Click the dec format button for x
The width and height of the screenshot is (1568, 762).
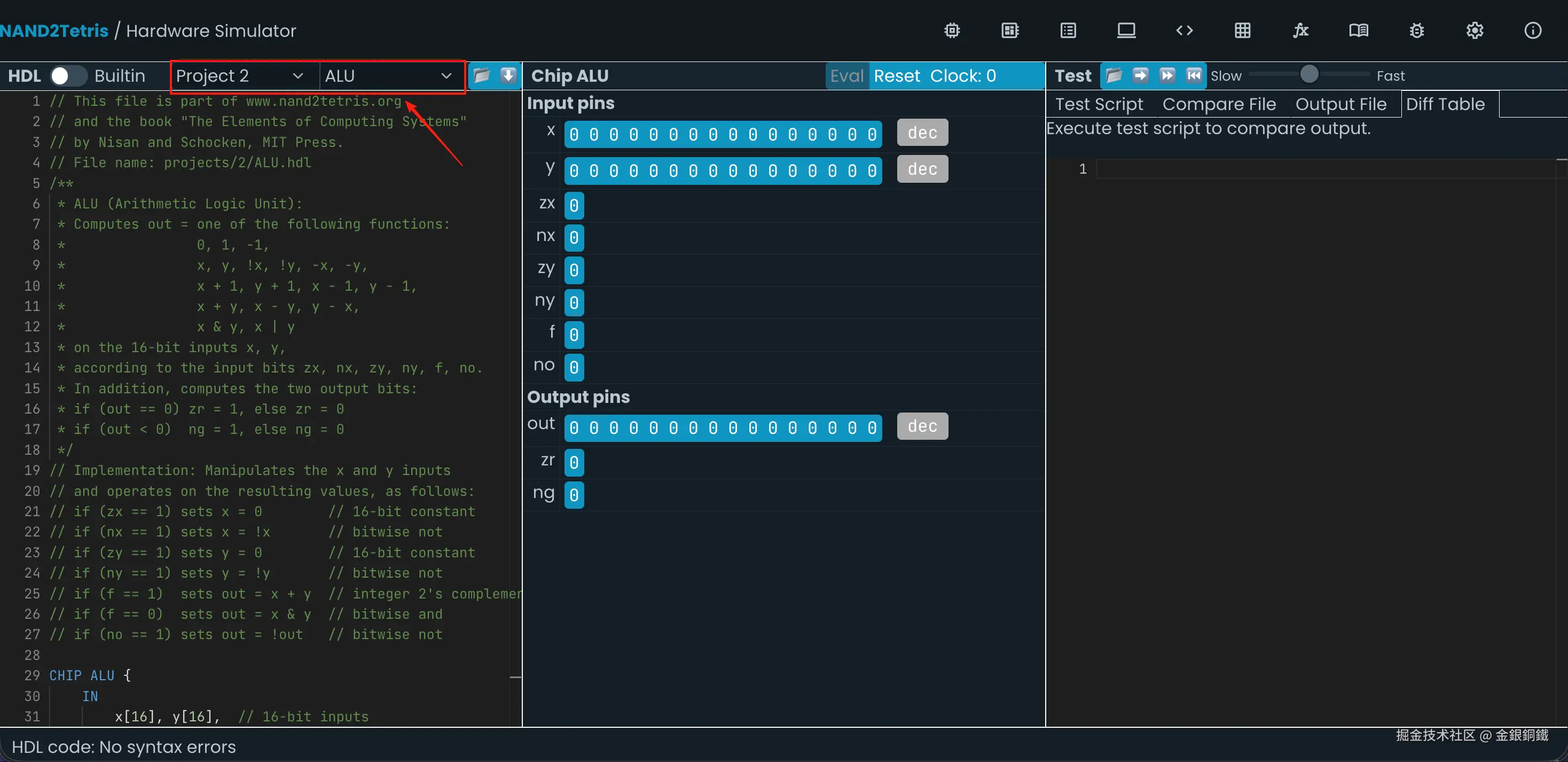[x=922, y=133]
